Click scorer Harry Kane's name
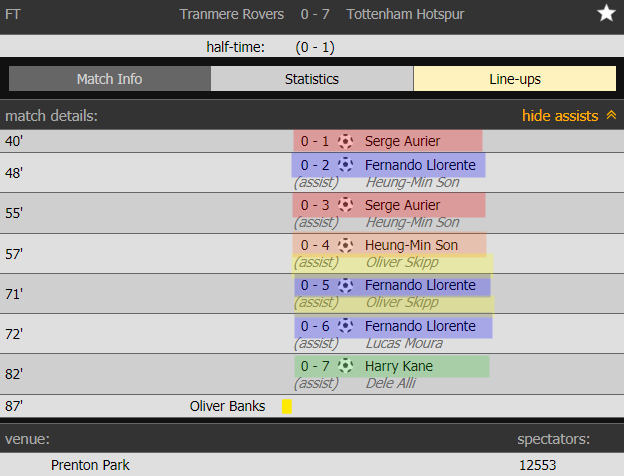This screenshot has height=476, width=624. click(399, 366)
